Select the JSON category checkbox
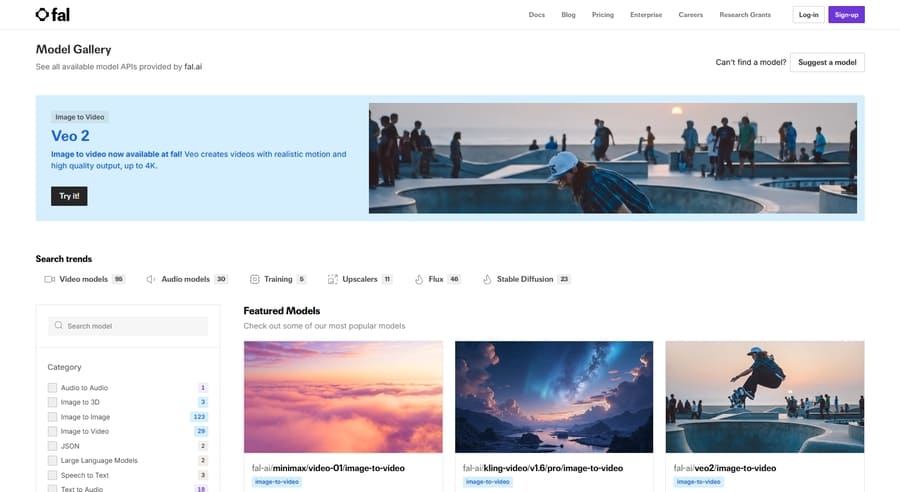The height and width of the screenshot is (492, 900). [52, 446]
